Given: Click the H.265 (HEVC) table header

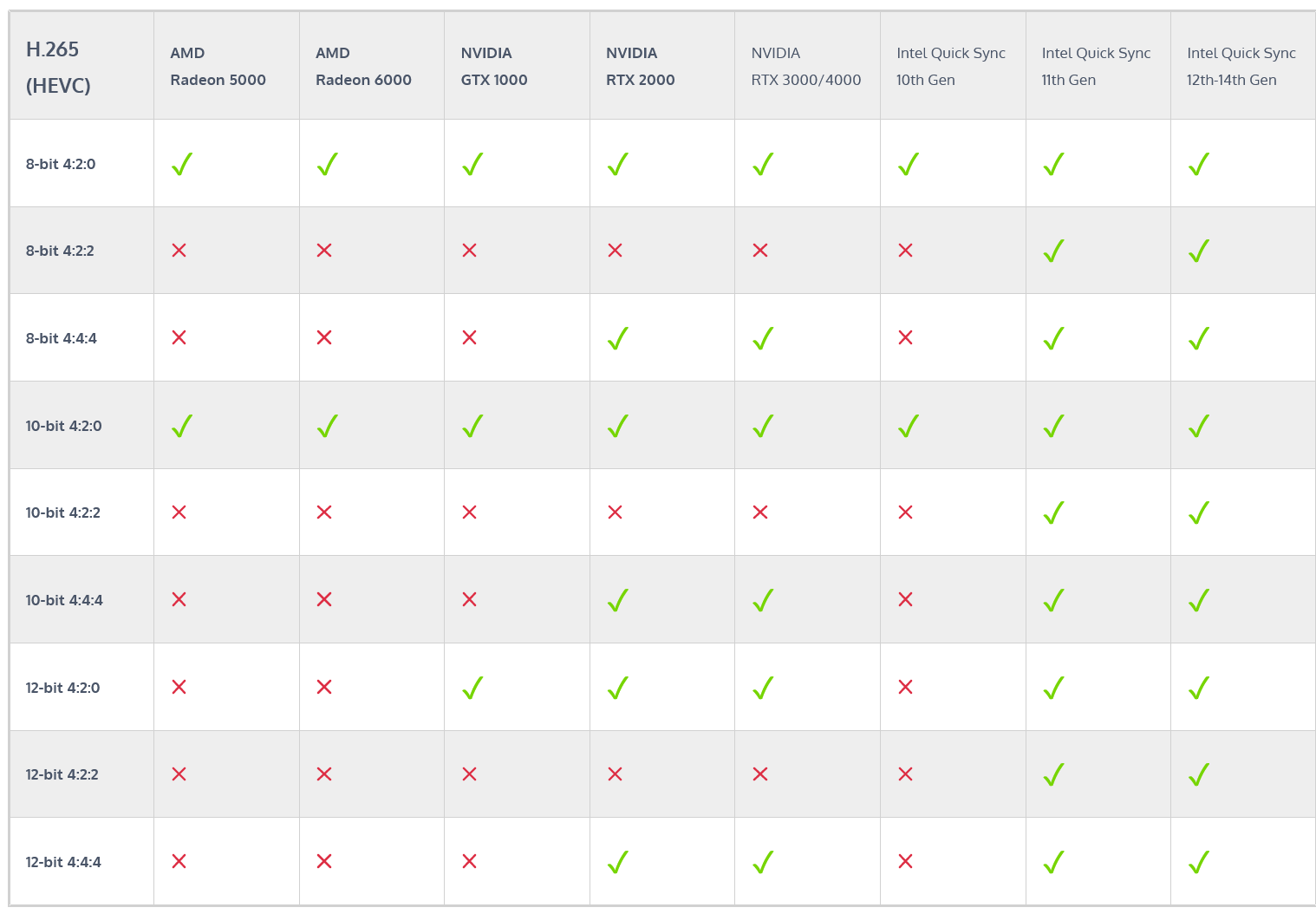Looking at the screenshot, I should click(58, 67).
